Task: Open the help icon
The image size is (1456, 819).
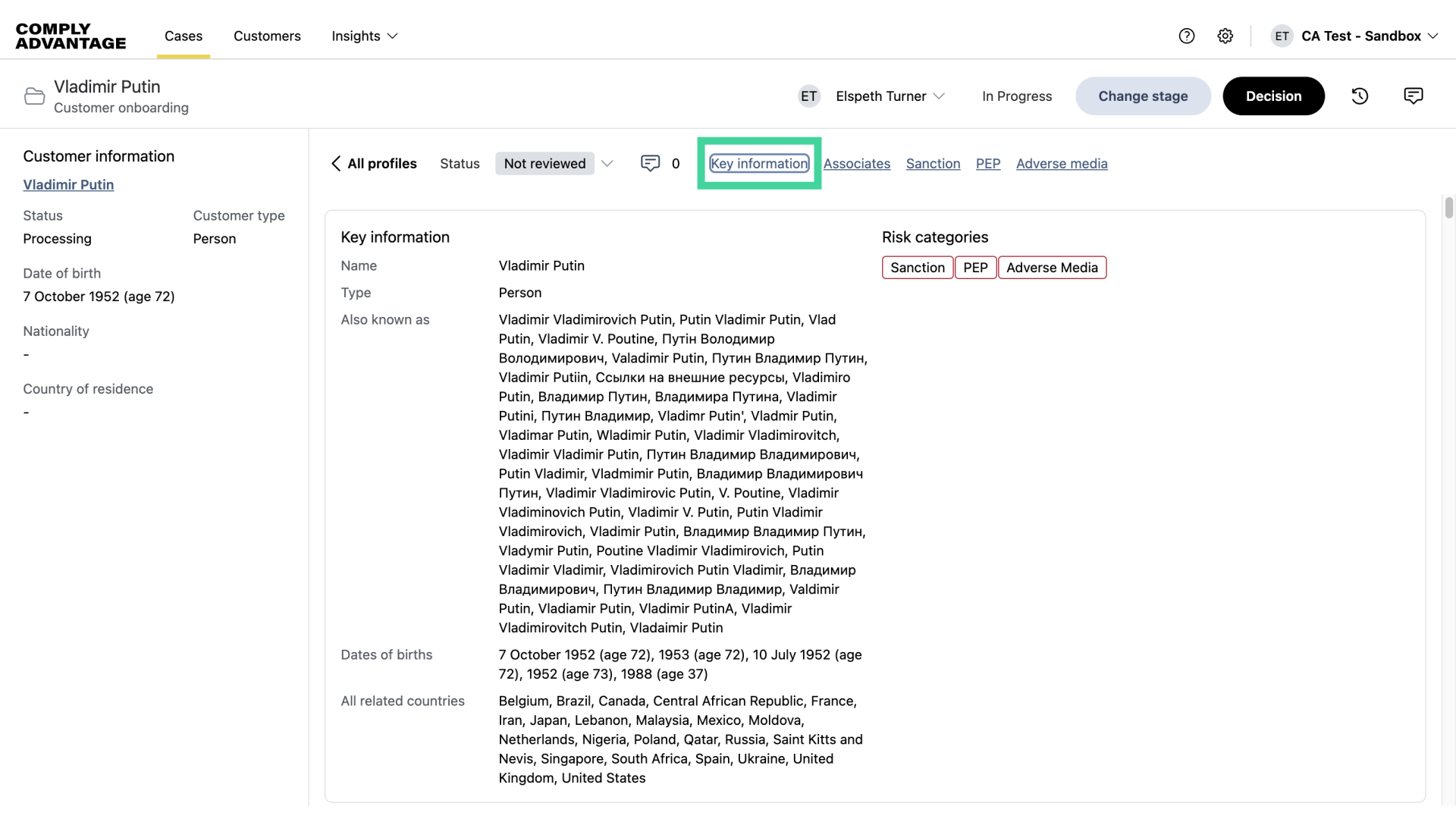Action: tap(1187, 36)
